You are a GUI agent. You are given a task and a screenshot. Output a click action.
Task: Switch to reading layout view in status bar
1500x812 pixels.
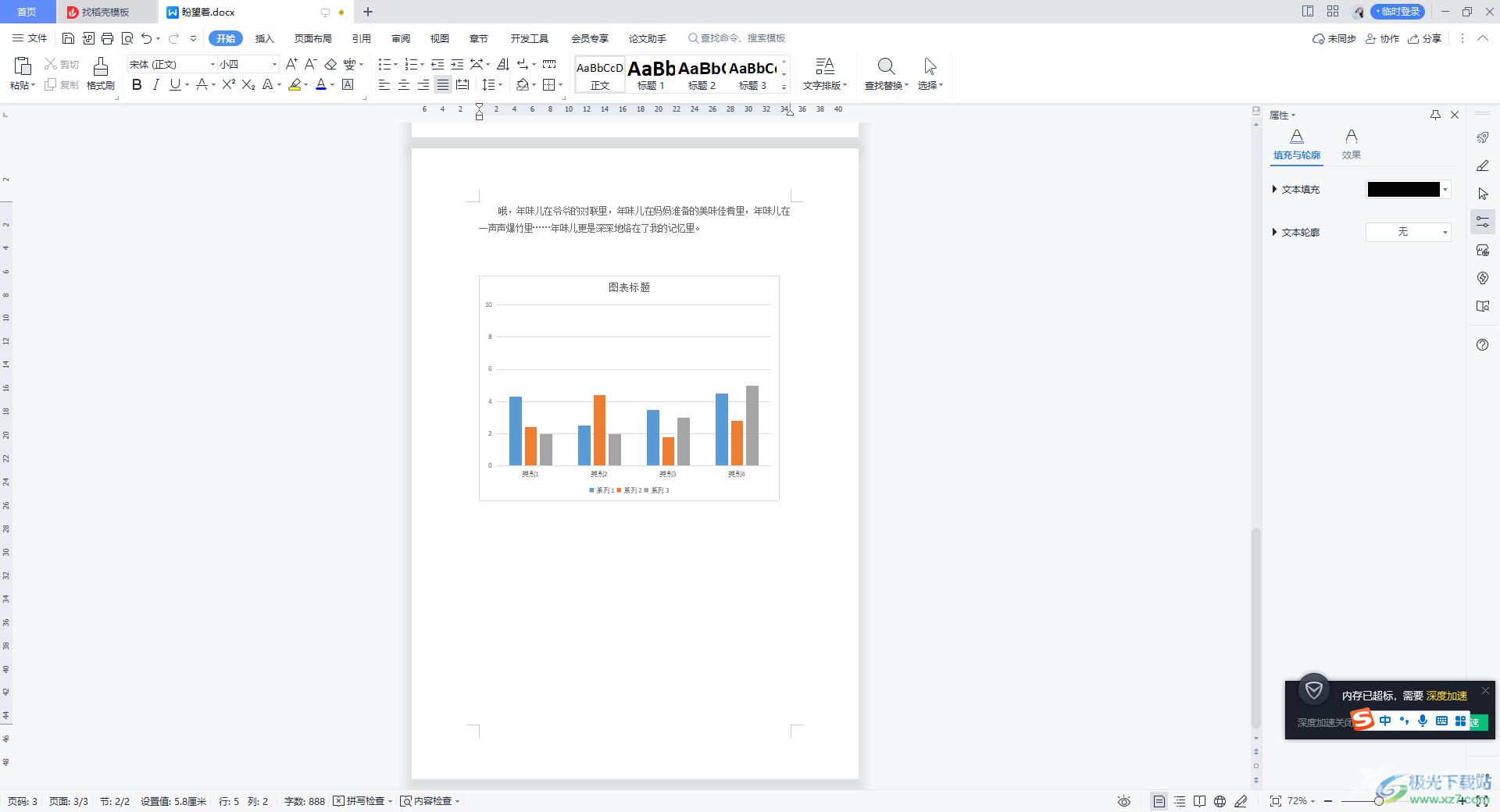tap(1199, 801)
